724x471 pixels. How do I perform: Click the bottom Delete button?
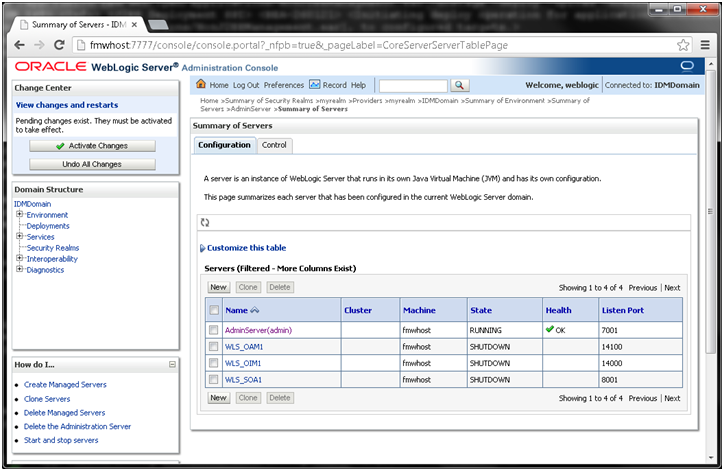pos(280,398)
